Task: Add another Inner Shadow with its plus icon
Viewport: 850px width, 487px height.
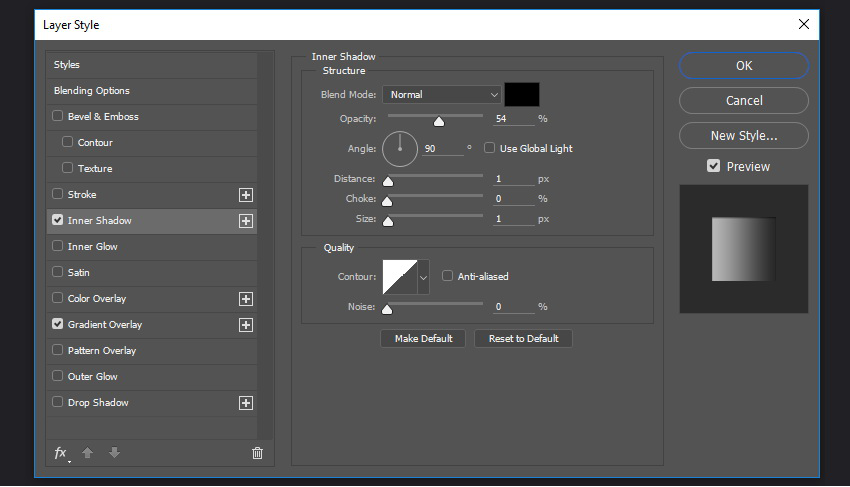Action: (246, 221)
